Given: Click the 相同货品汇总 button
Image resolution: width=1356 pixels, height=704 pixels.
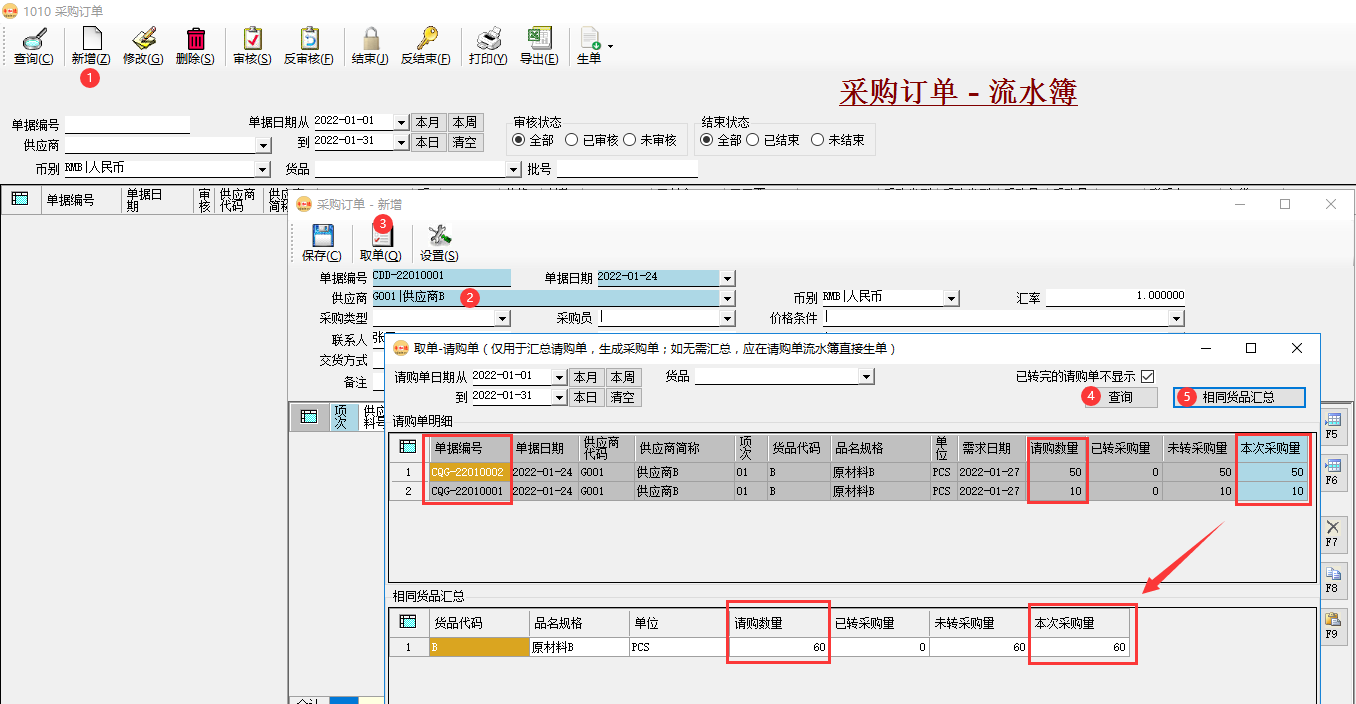Looking at the screenshot, I should (1238, 397).
